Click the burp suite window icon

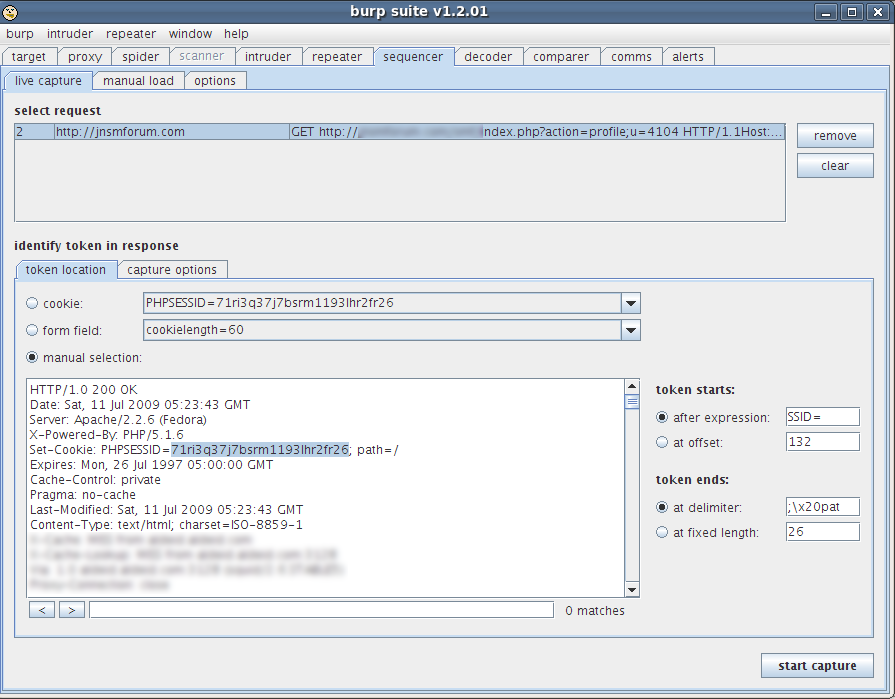coord(11,11)
